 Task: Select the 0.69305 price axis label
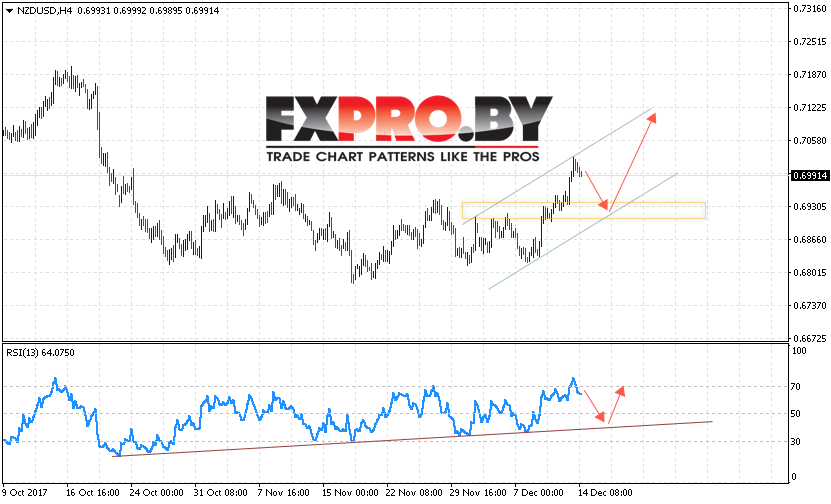point(810,207)
